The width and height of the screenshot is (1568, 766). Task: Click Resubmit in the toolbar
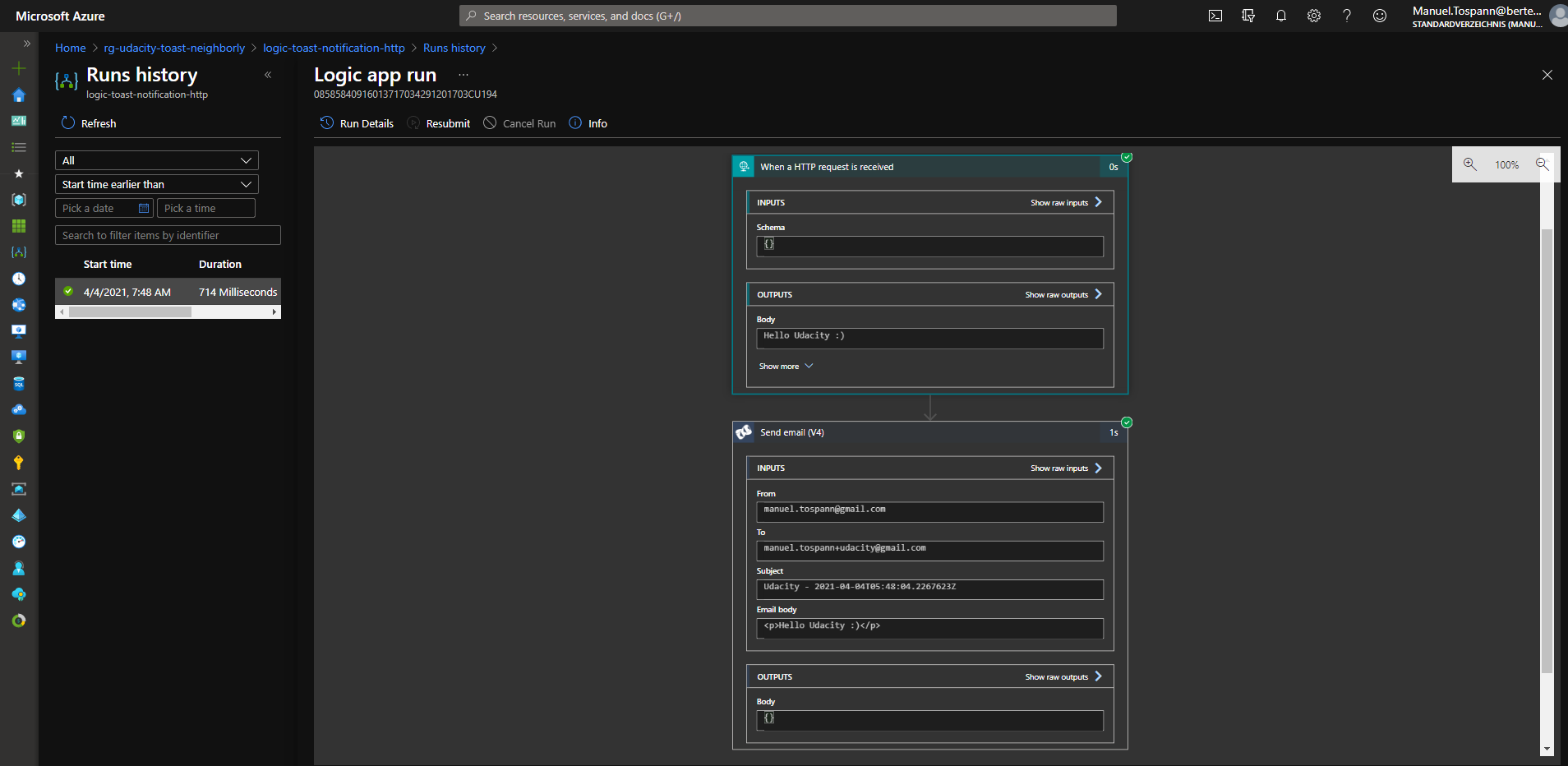click(x=439, y=123)
